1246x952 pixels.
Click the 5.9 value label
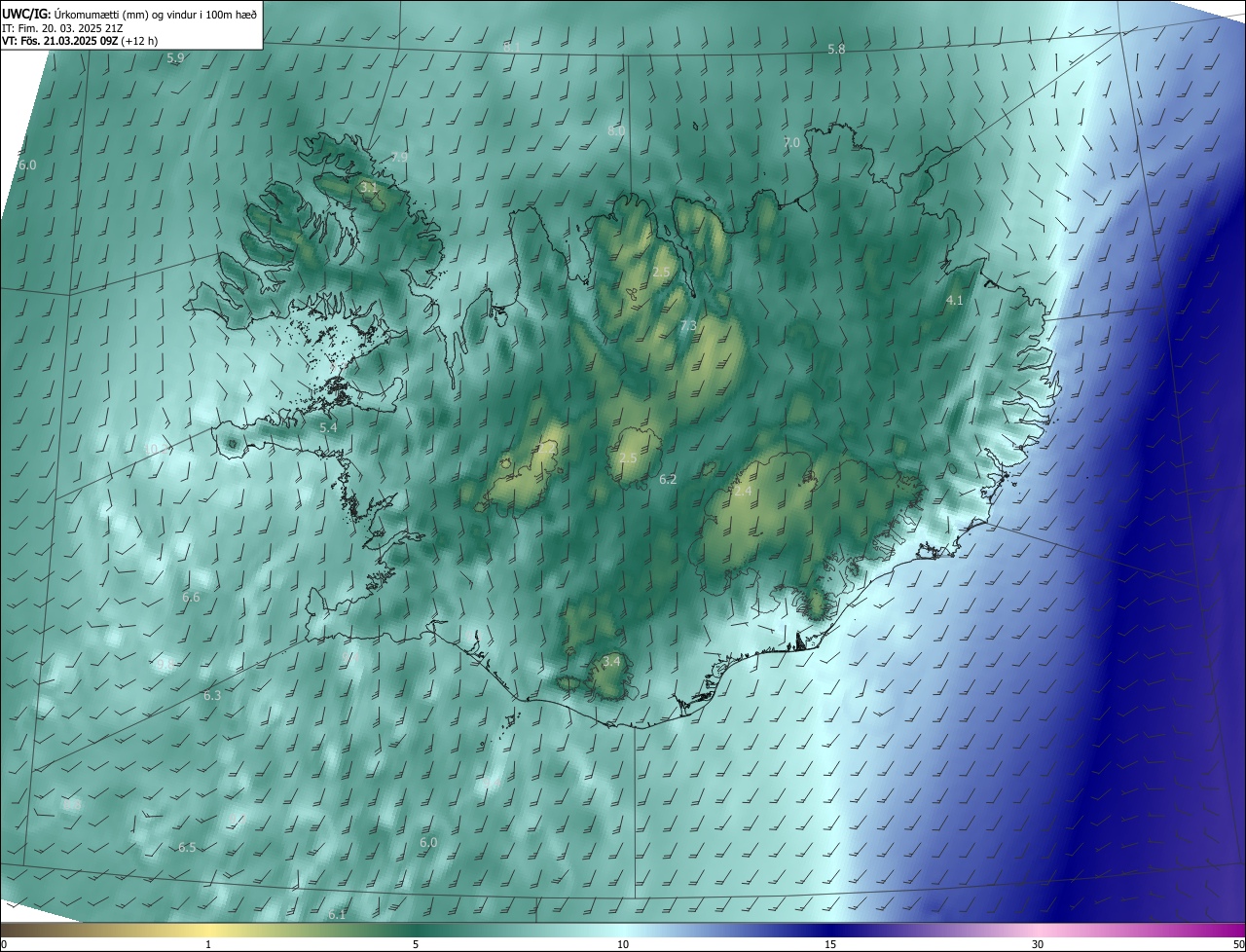tap(175, 58)
